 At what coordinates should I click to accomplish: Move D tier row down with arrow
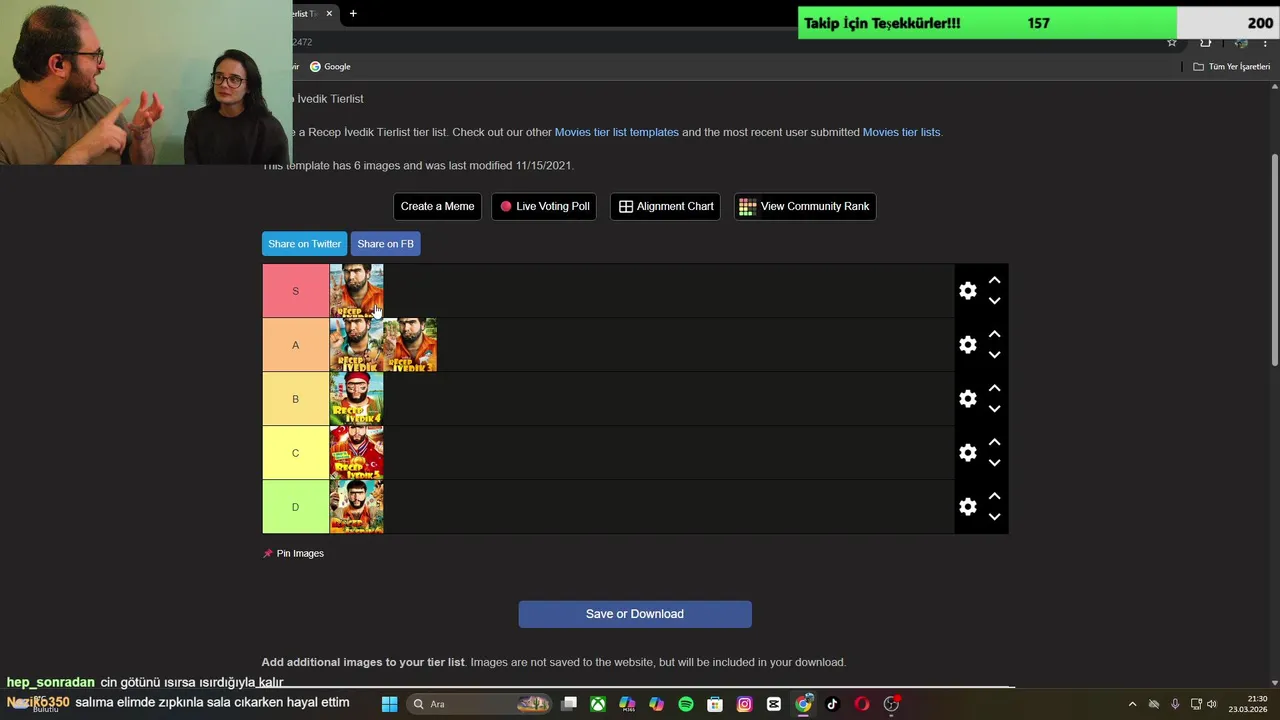(994, 517)
